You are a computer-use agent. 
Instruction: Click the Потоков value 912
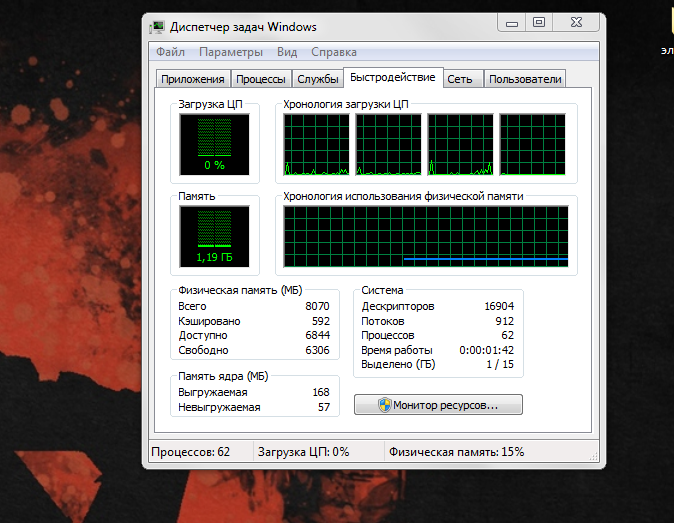tap(504, 321)
